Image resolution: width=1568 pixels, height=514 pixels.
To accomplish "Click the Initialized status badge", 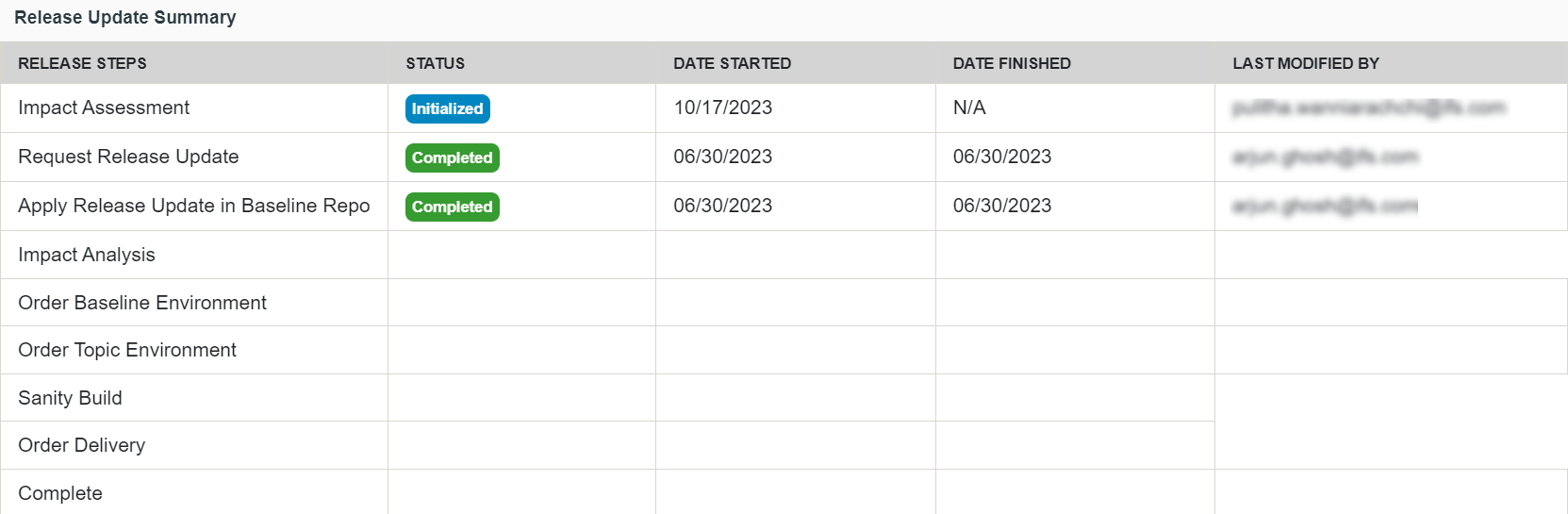I will click(x=447, y=108).
